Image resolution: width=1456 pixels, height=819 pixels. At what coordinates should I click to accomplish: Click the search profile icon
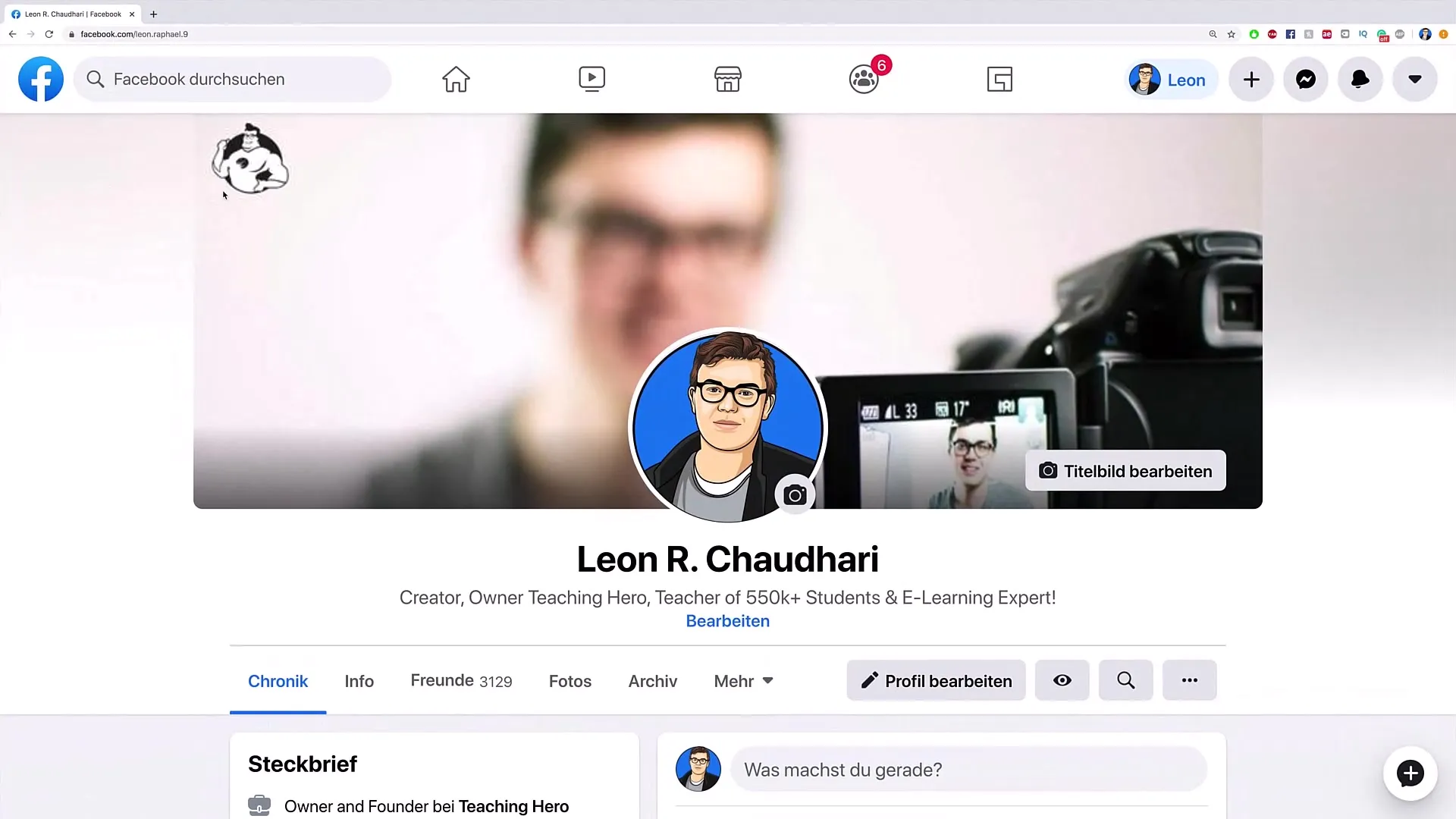pyautogui.click(x=1125, y=681)
